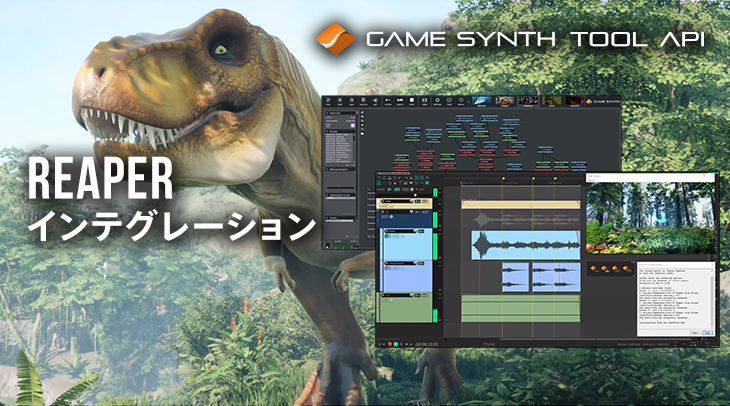Switch to the Modular model tab

point(528,101)
